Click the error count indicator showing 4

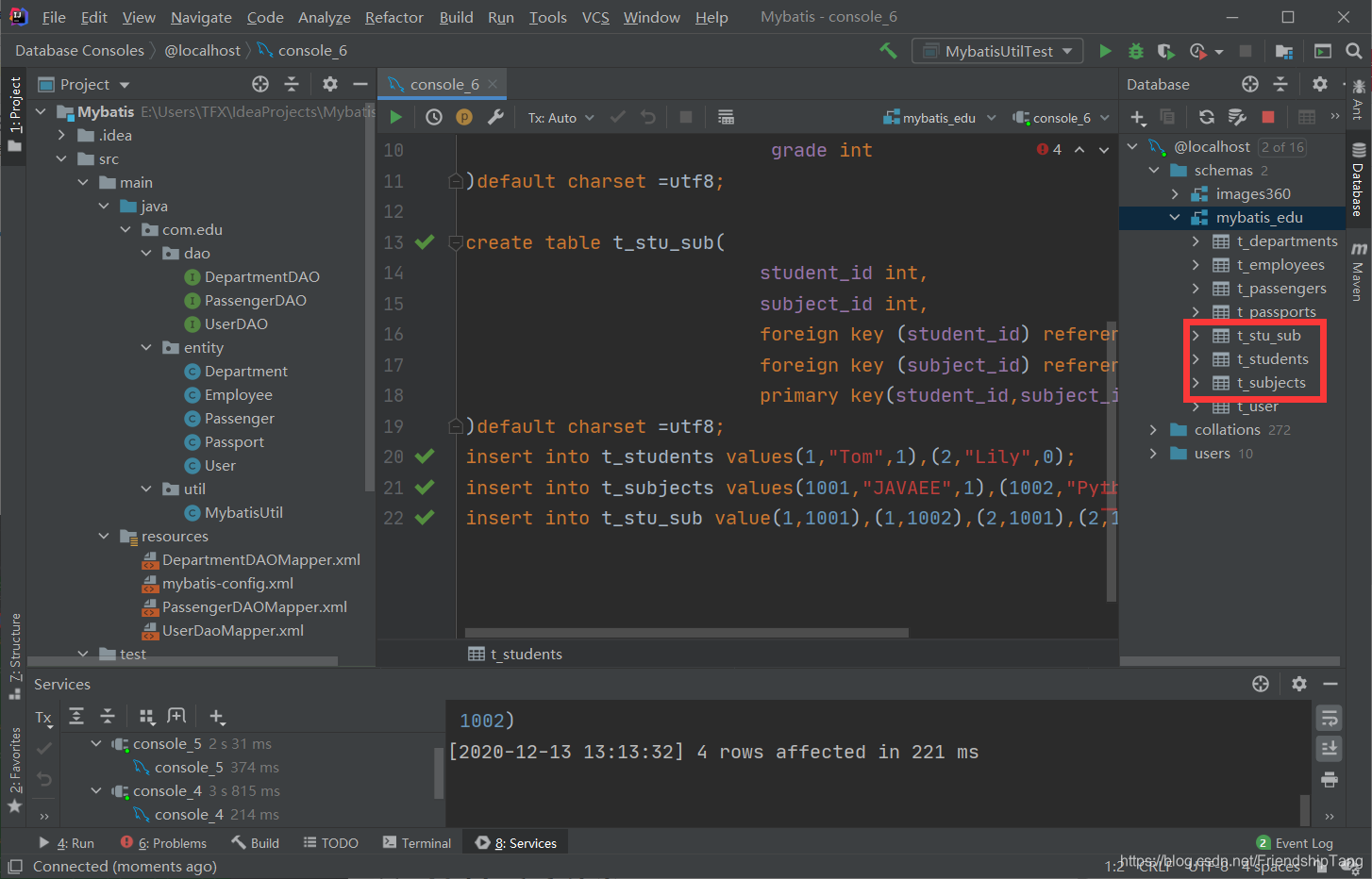(1048, 149)
